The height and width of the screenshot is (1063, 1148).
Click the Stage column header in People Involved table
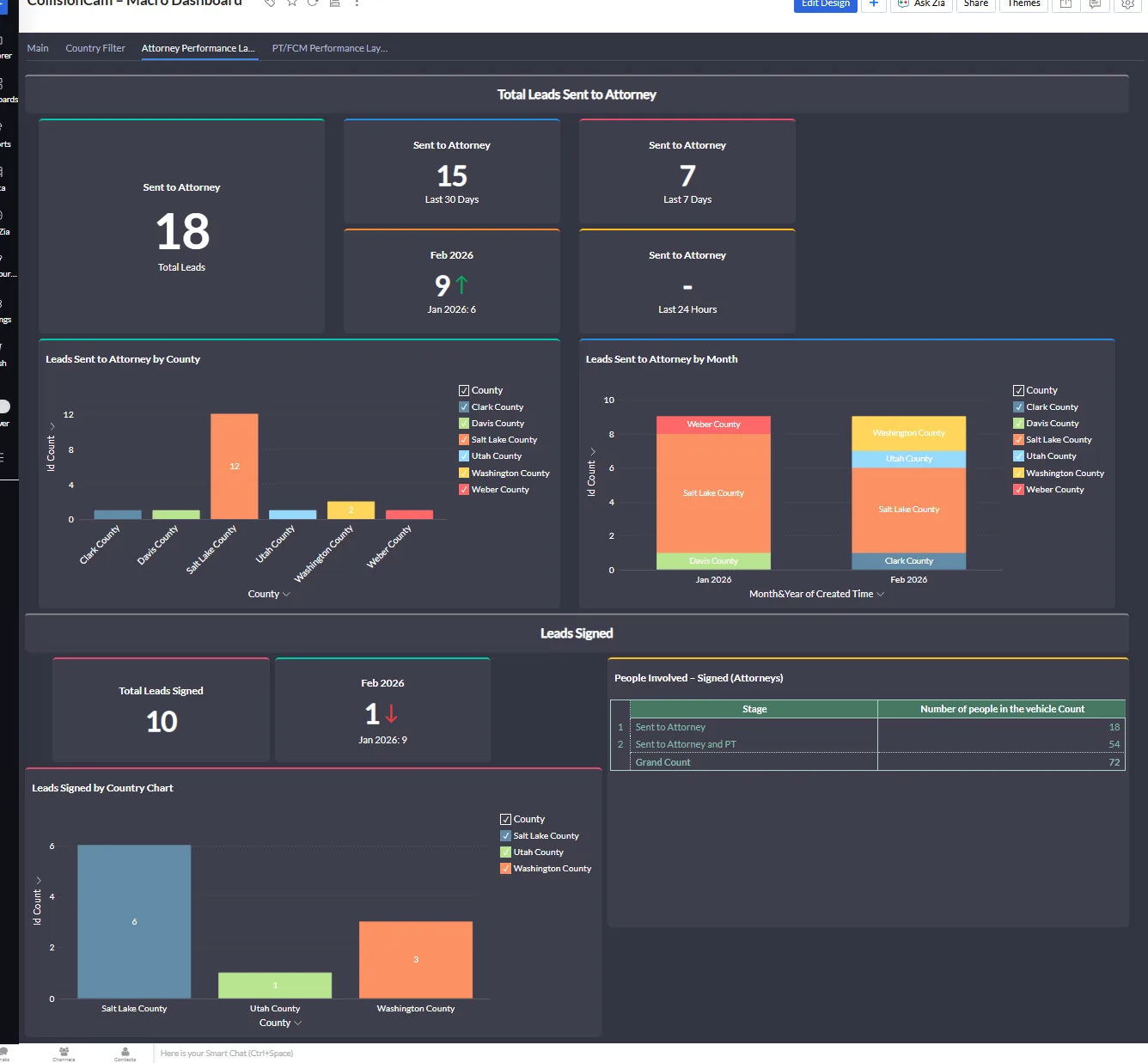pos(754,709)
